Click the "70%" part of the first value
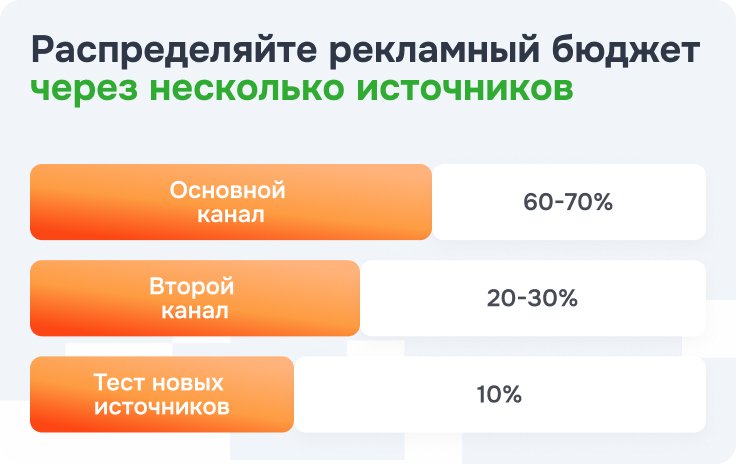The width and height of the screenshot is (736, 464). click(588, 202)
